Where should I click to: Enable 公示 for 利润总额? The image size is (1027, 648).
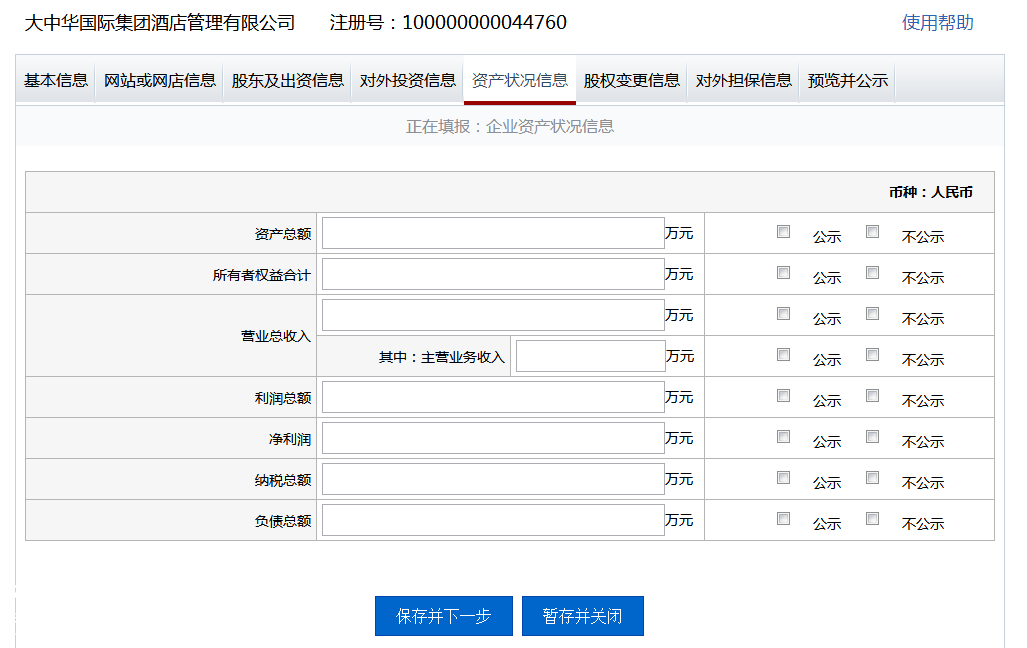pos(783,395)
